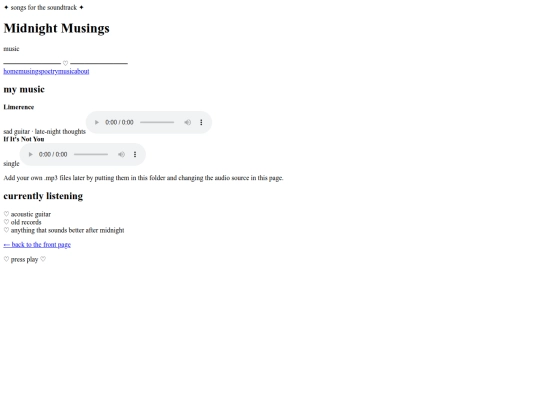Open the musings nav link
540x405 pixels.
pos(29,71)
